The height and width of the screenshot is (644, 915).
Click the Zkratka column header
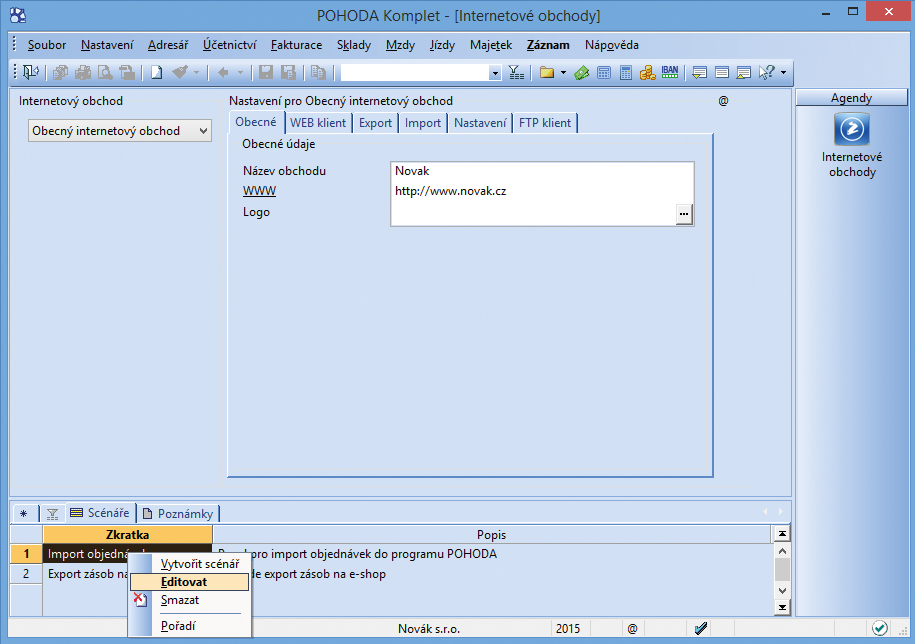(x=128, y=534)
